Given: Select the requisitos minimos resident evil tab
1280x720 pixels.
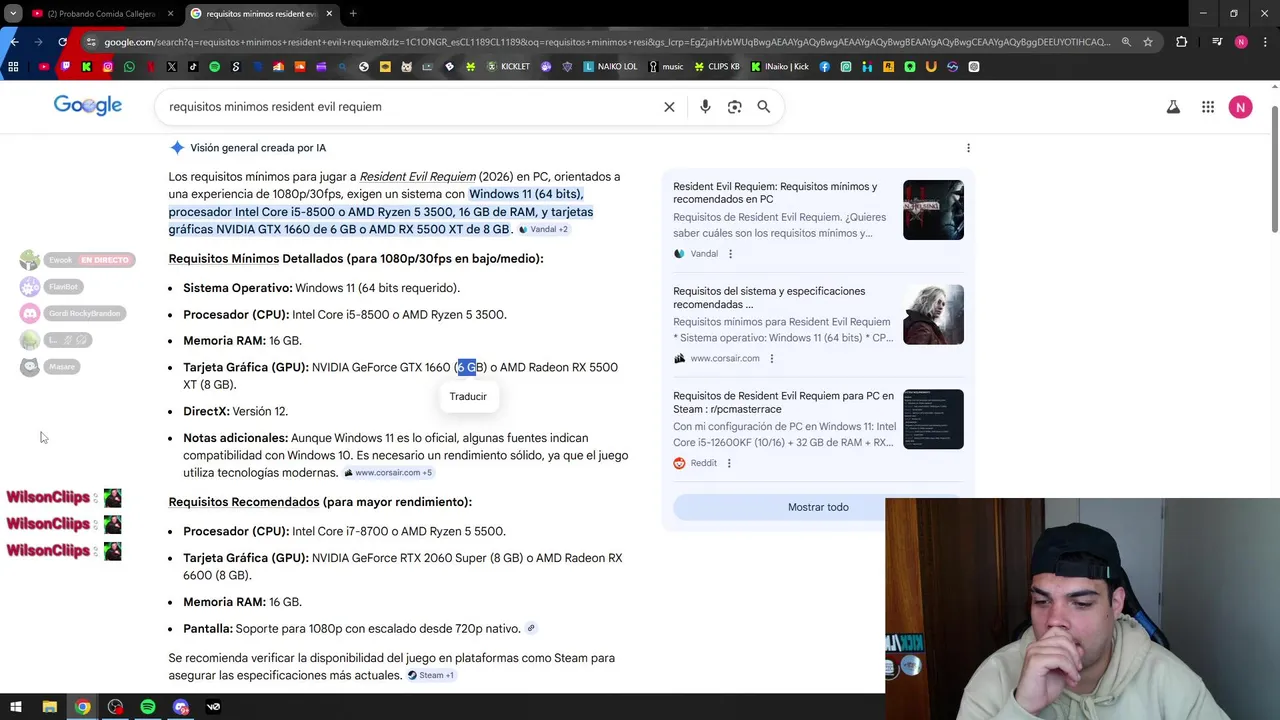Looking at the screenshot, I should 260,14.
